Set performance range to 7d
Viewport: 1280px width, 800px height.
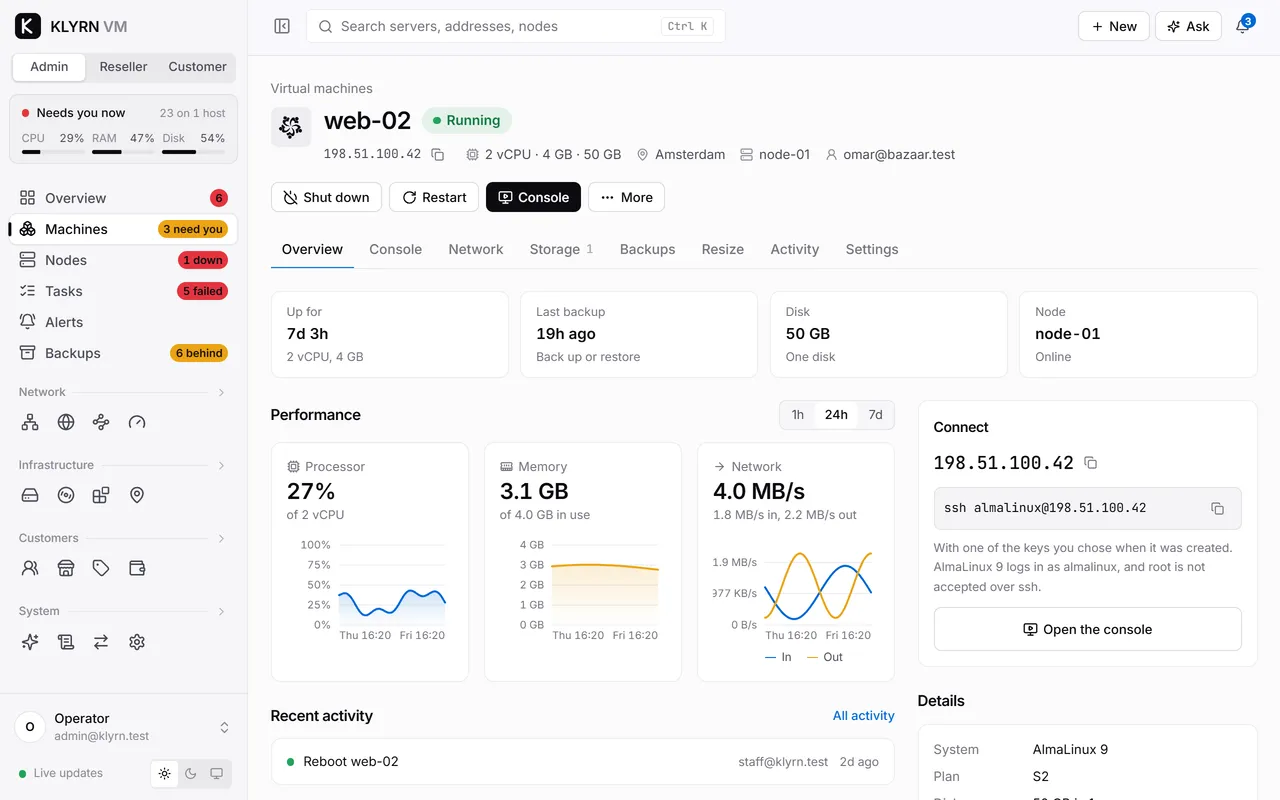point(875,415)
